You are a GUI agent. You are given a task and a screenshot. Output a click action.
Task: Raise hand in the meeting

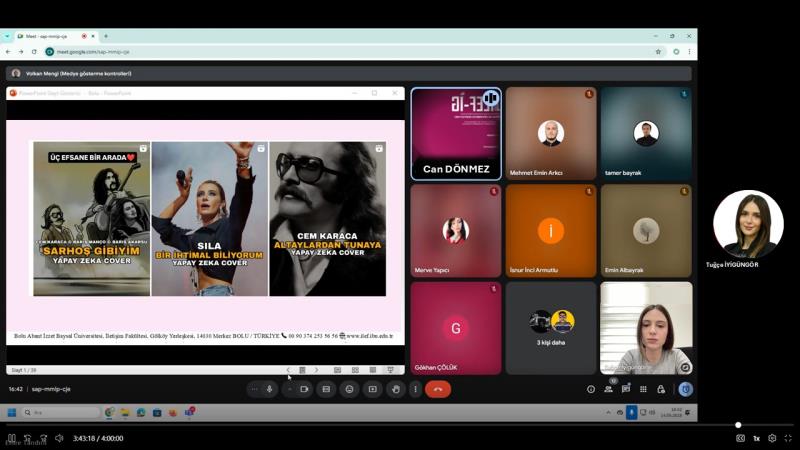[396, 389]
